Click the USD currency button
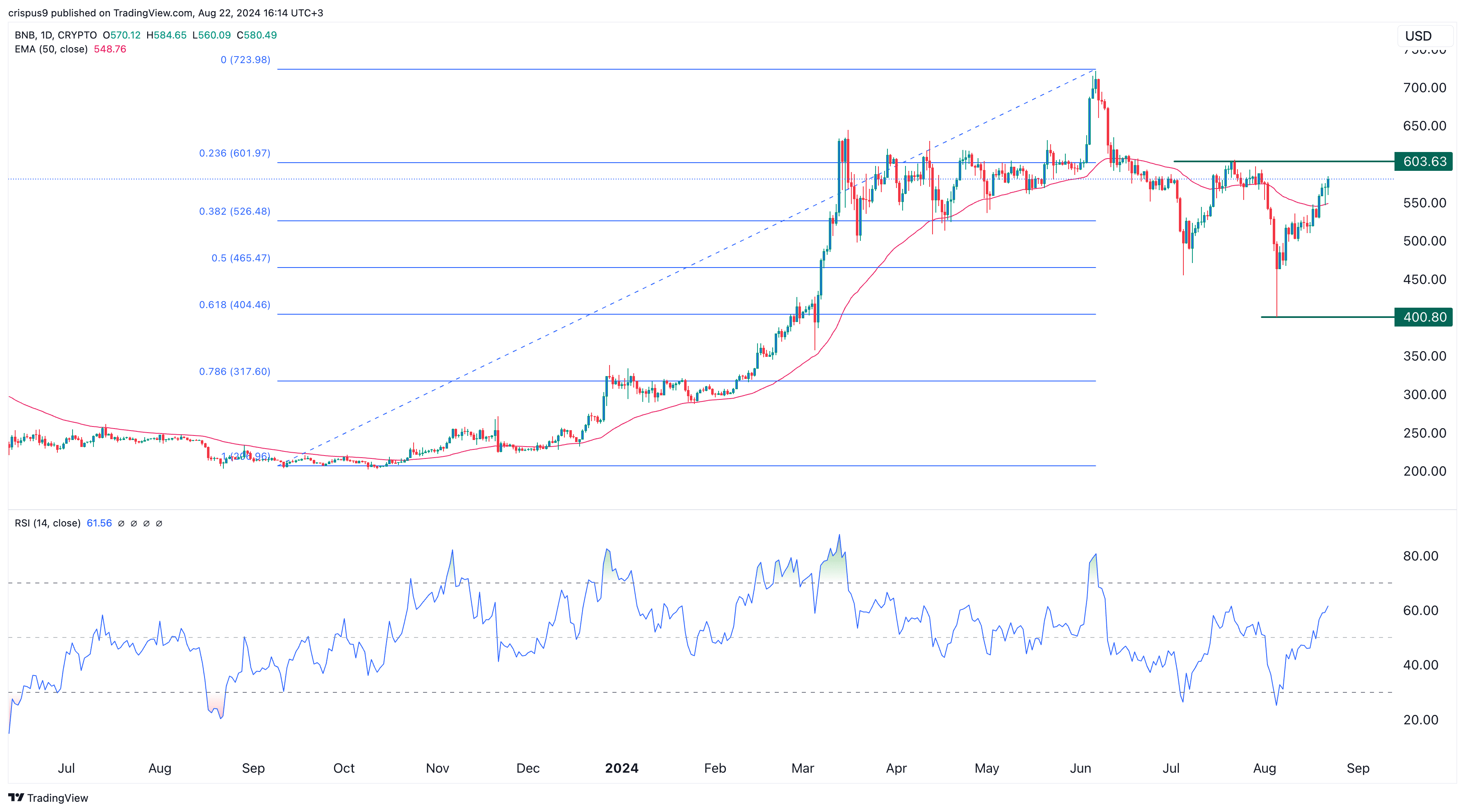Image resolution: width=1465 pixels, height=812 pixels. pos(1424,36)
